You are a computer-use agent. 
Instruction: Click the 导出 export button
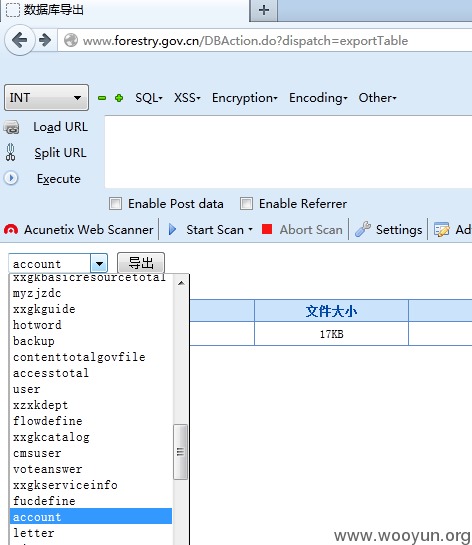tap(141, 263)
